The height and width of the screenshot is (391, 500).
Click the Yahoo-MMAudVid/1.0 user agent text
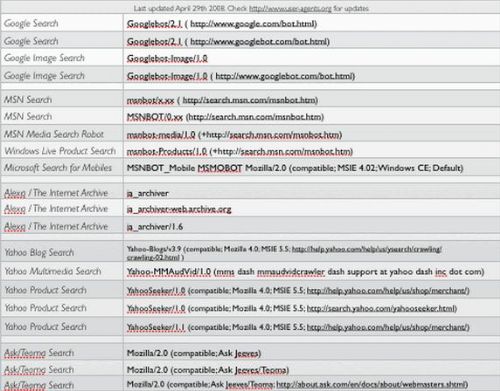169,272
